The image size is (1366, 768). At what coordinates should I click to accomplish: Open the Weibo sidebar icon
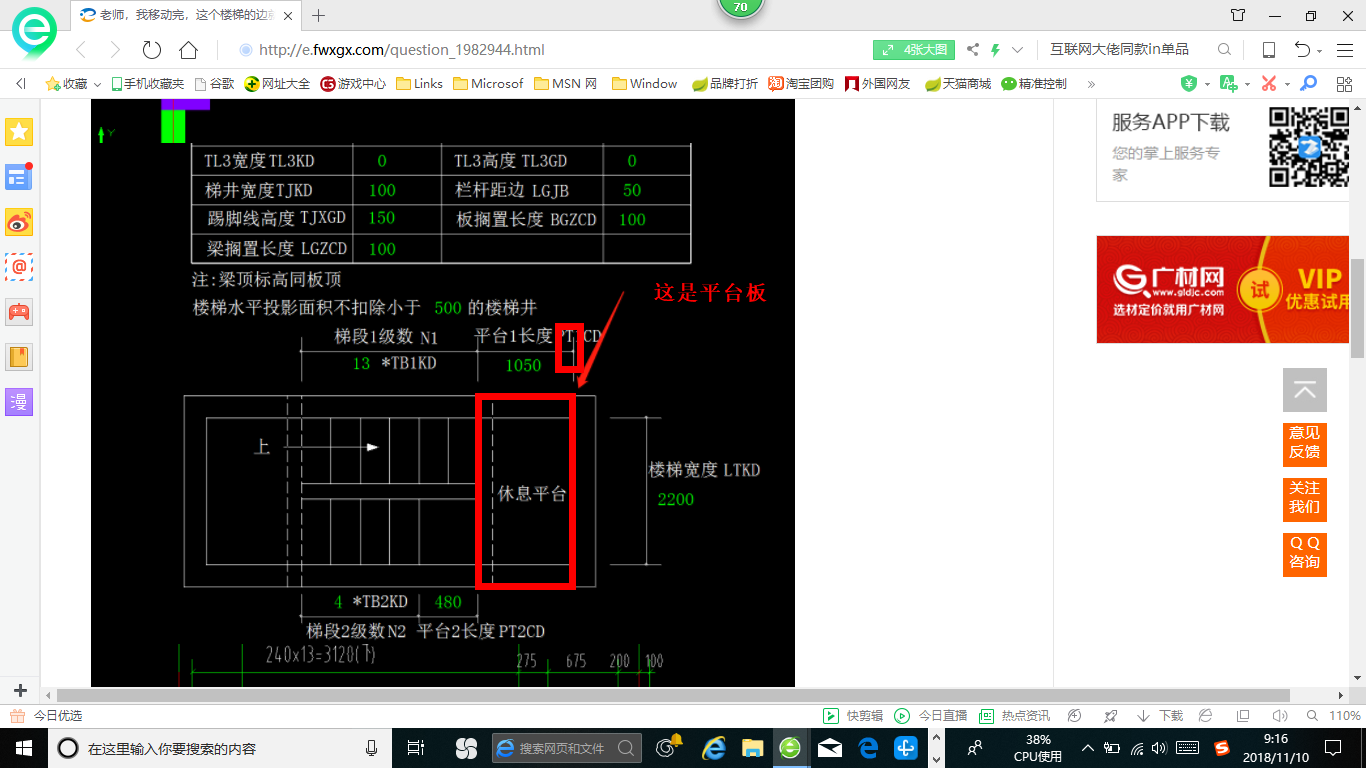pyautogui.click(x=19, y=222)
